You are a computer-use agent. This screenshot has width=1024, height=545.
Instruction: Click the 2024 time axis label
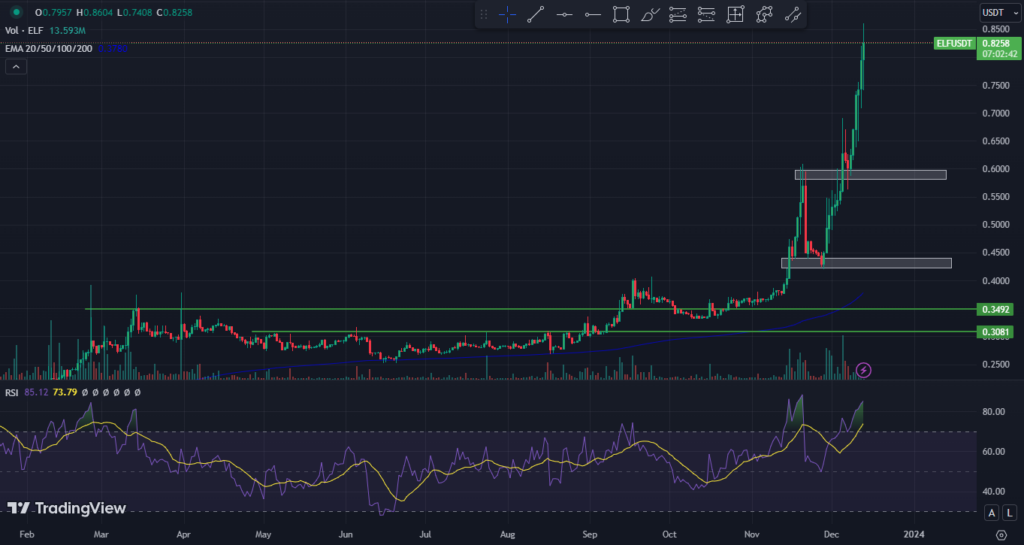pyautogui.click(x=914, y=535)
